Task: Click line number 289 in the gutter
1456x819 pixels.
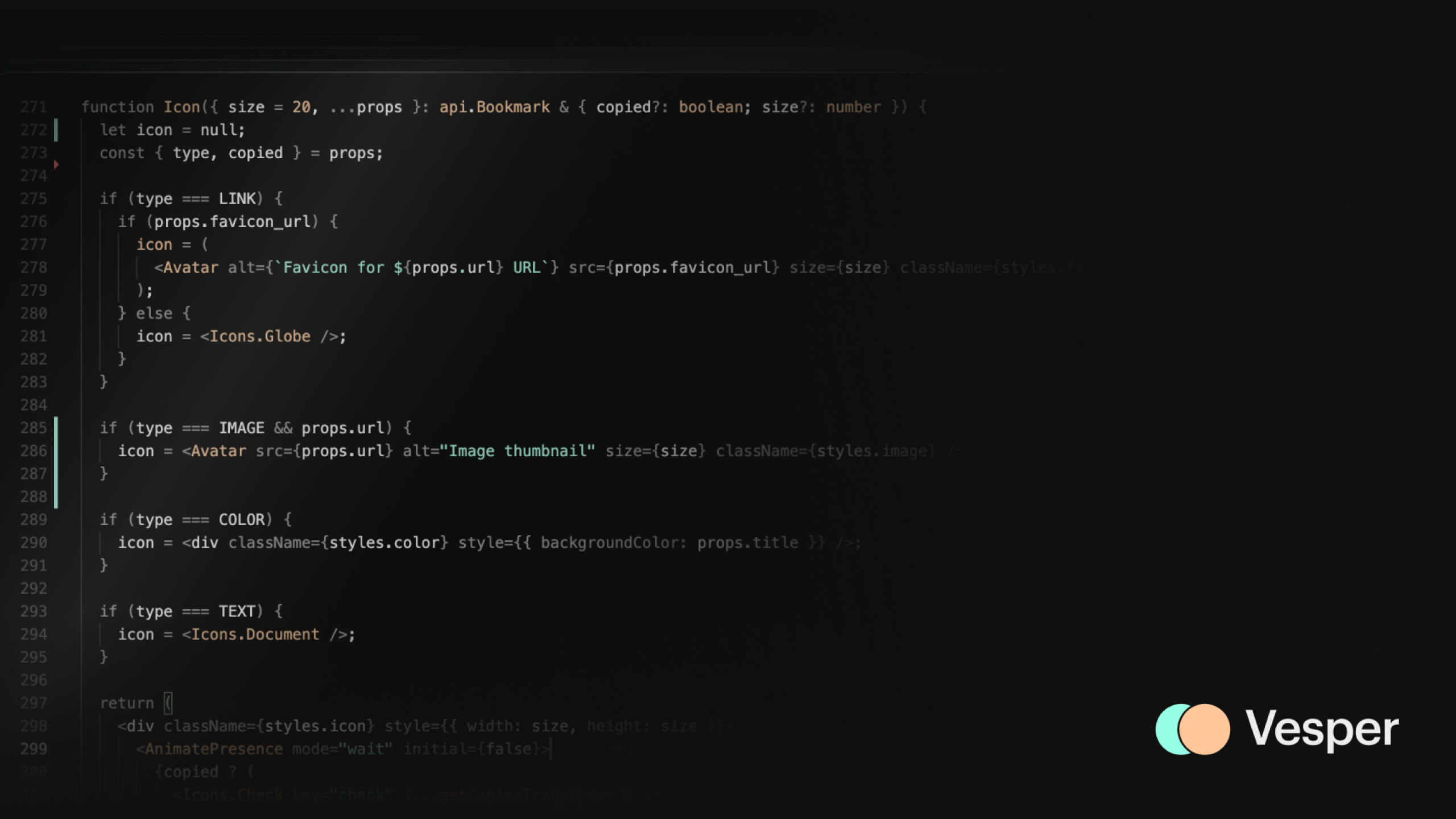Action: [x=34, y=519]
